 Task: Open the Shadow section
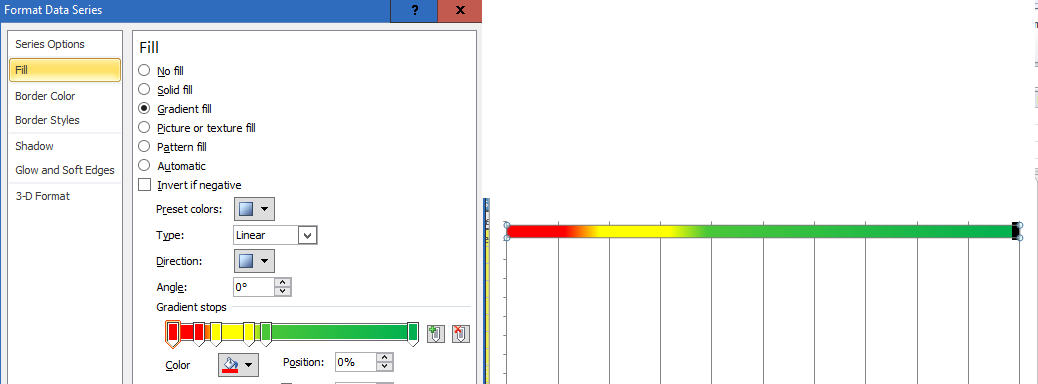coord(34,146)
